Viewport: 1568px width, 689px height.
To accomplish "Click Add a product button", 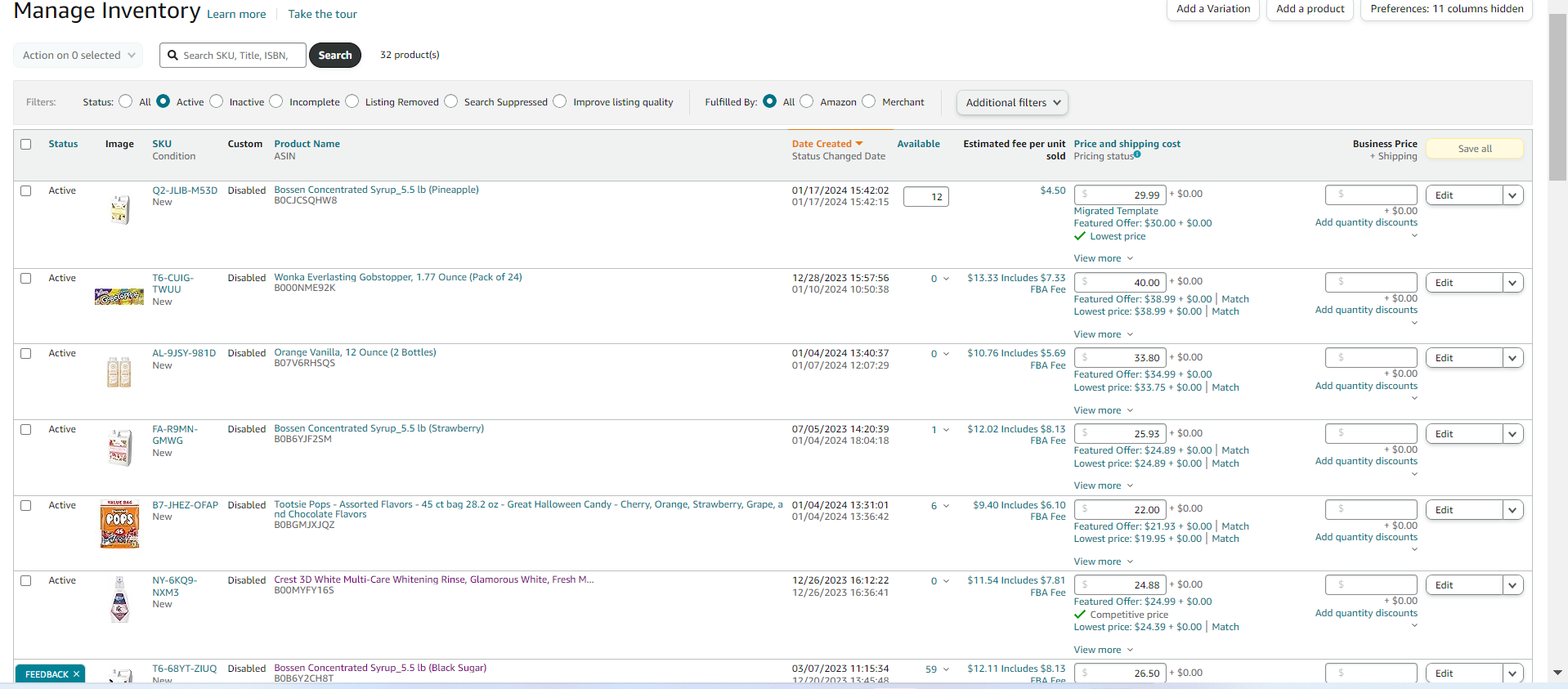I will point(1310,9).
